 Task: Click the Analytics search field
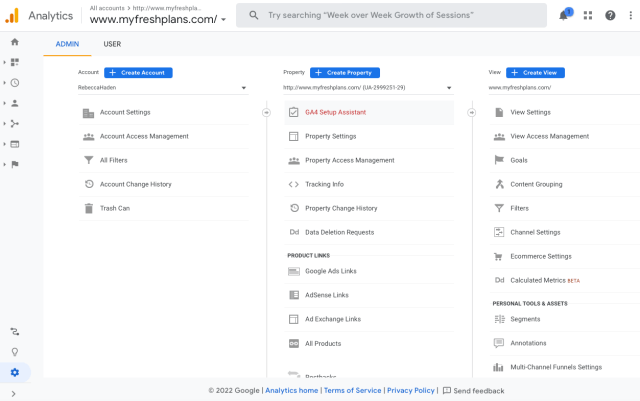tap(391, 16)
